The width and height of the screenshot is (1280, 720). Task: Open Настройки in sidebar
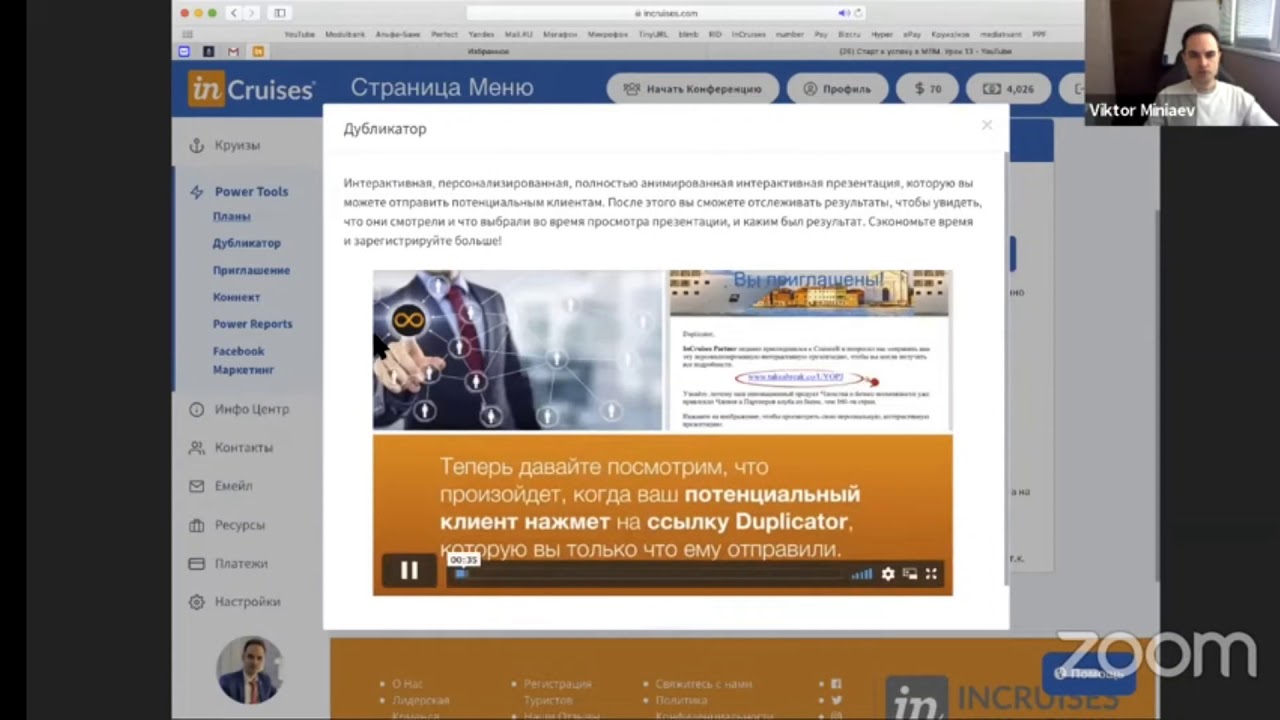247,602
